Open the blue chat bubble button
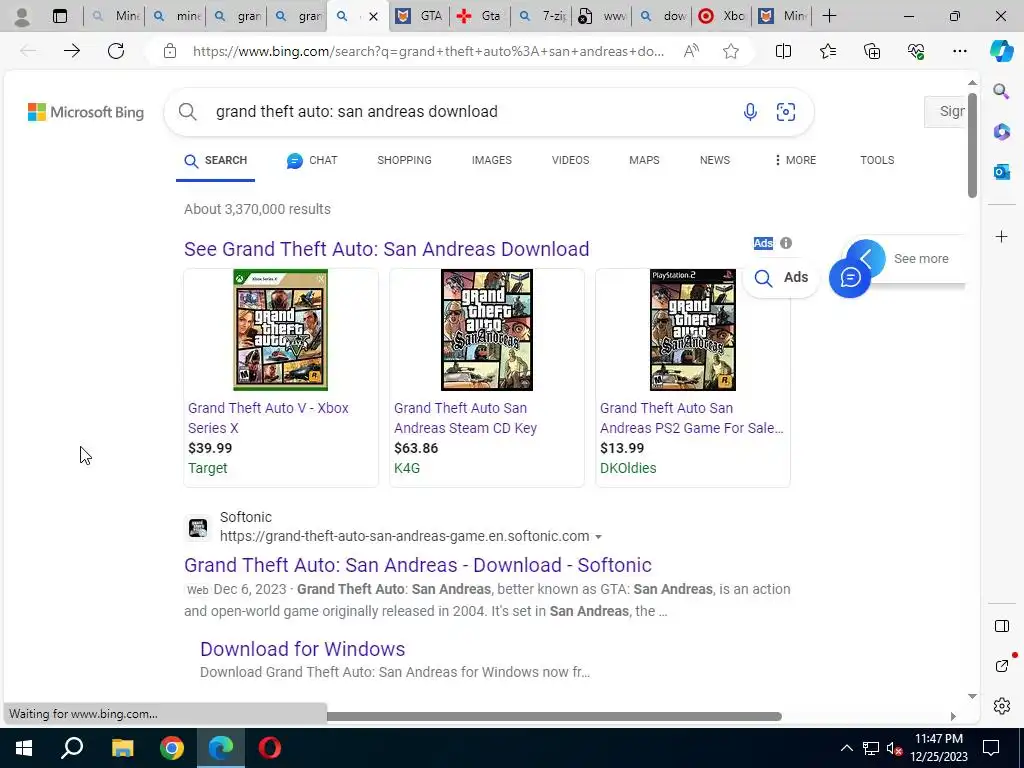Screen dimensions: 1024x768 coord(850,278)
